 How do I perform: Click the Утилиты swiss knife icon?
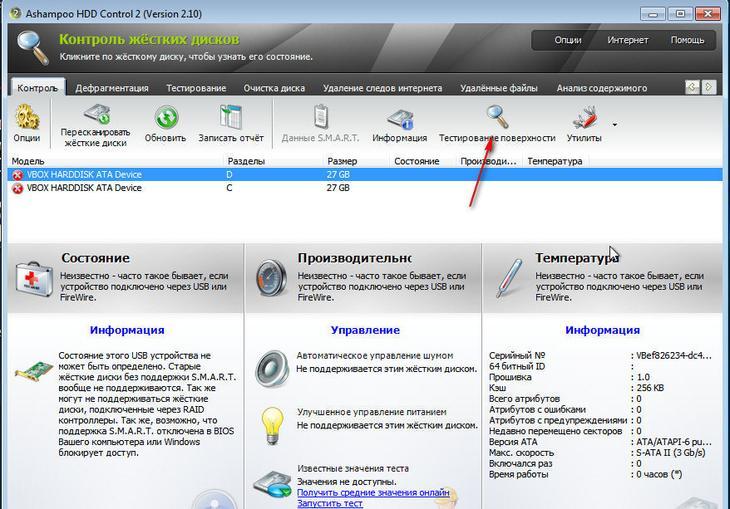coord(582,117)
